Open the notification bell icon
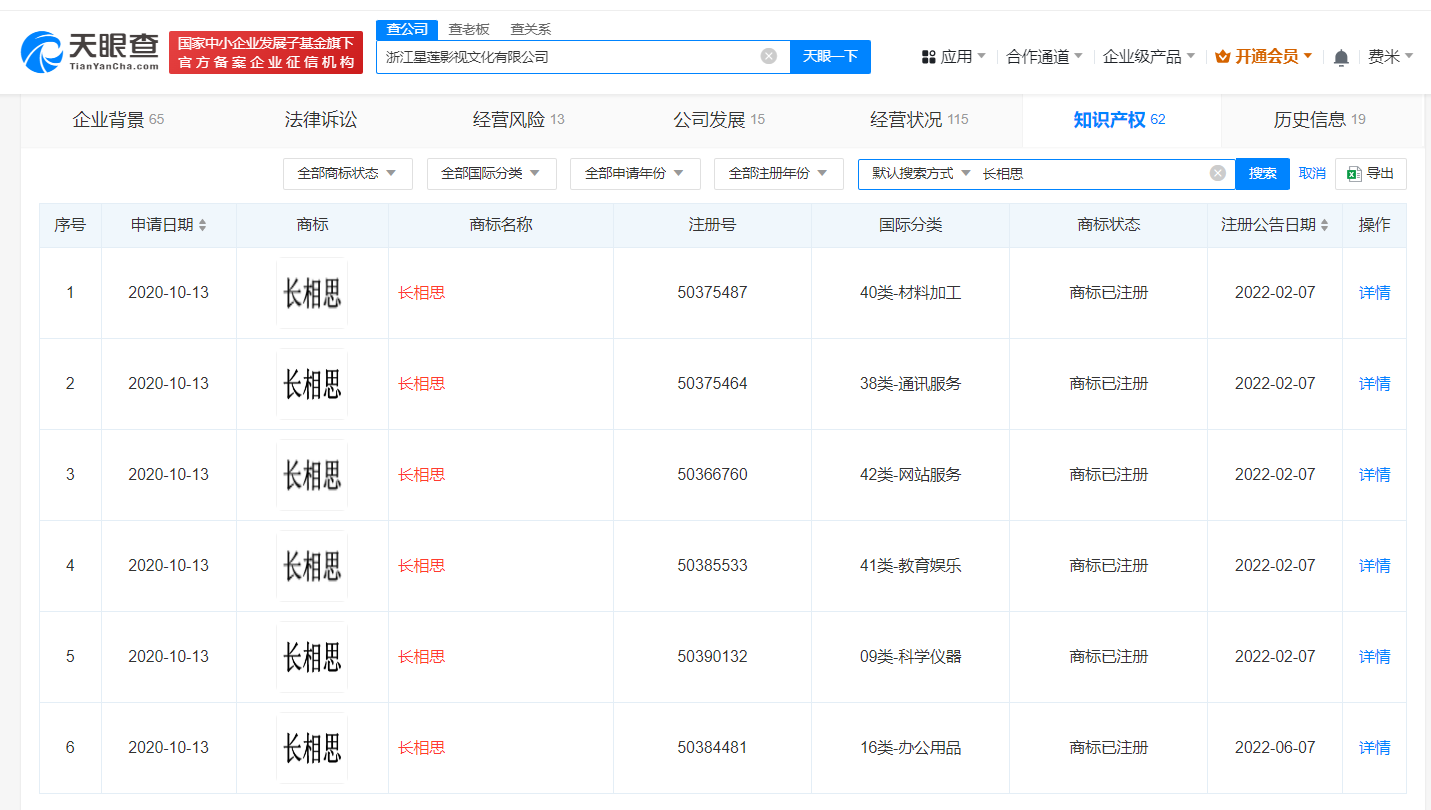 tap(1340, 56)
